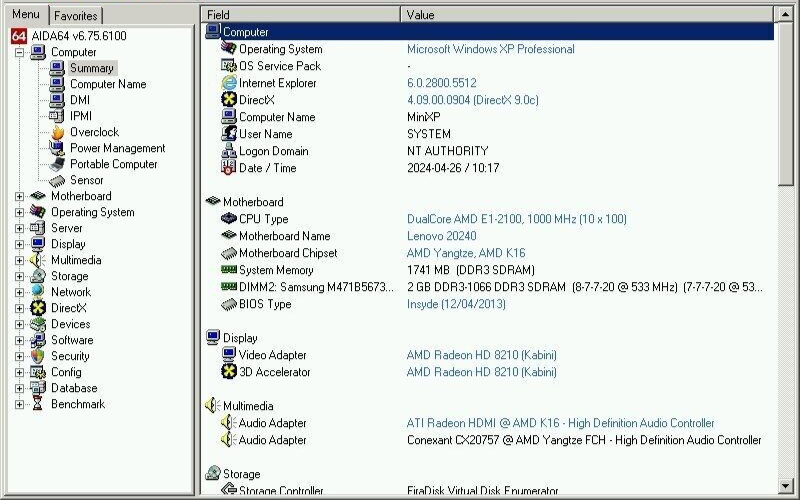The width and height of the screenshot is (800, 500).
Task: Open ATI Radeon HDMI audio controller link
Action: click(560, 423)
